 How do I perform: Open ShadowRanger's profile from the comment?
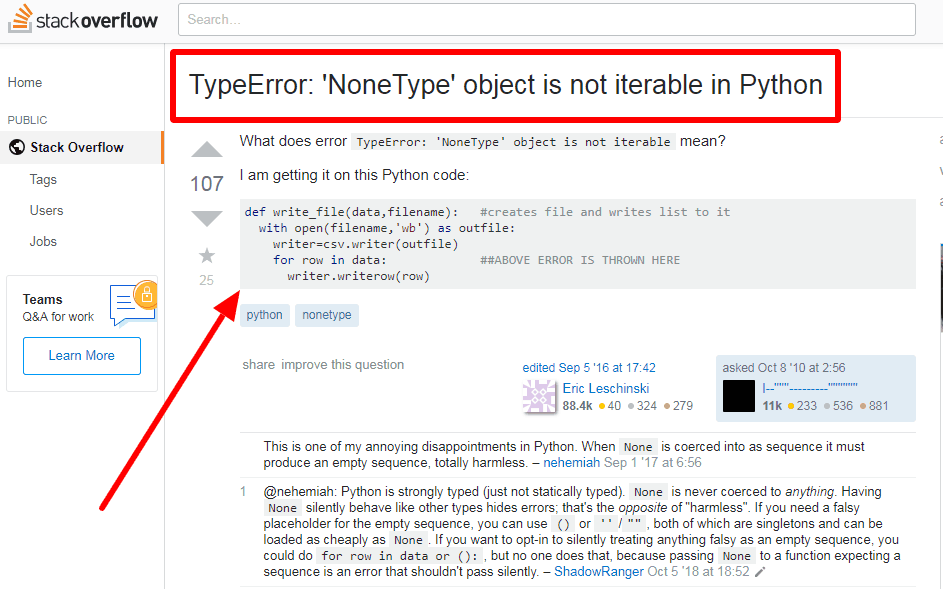click(598, 572)
